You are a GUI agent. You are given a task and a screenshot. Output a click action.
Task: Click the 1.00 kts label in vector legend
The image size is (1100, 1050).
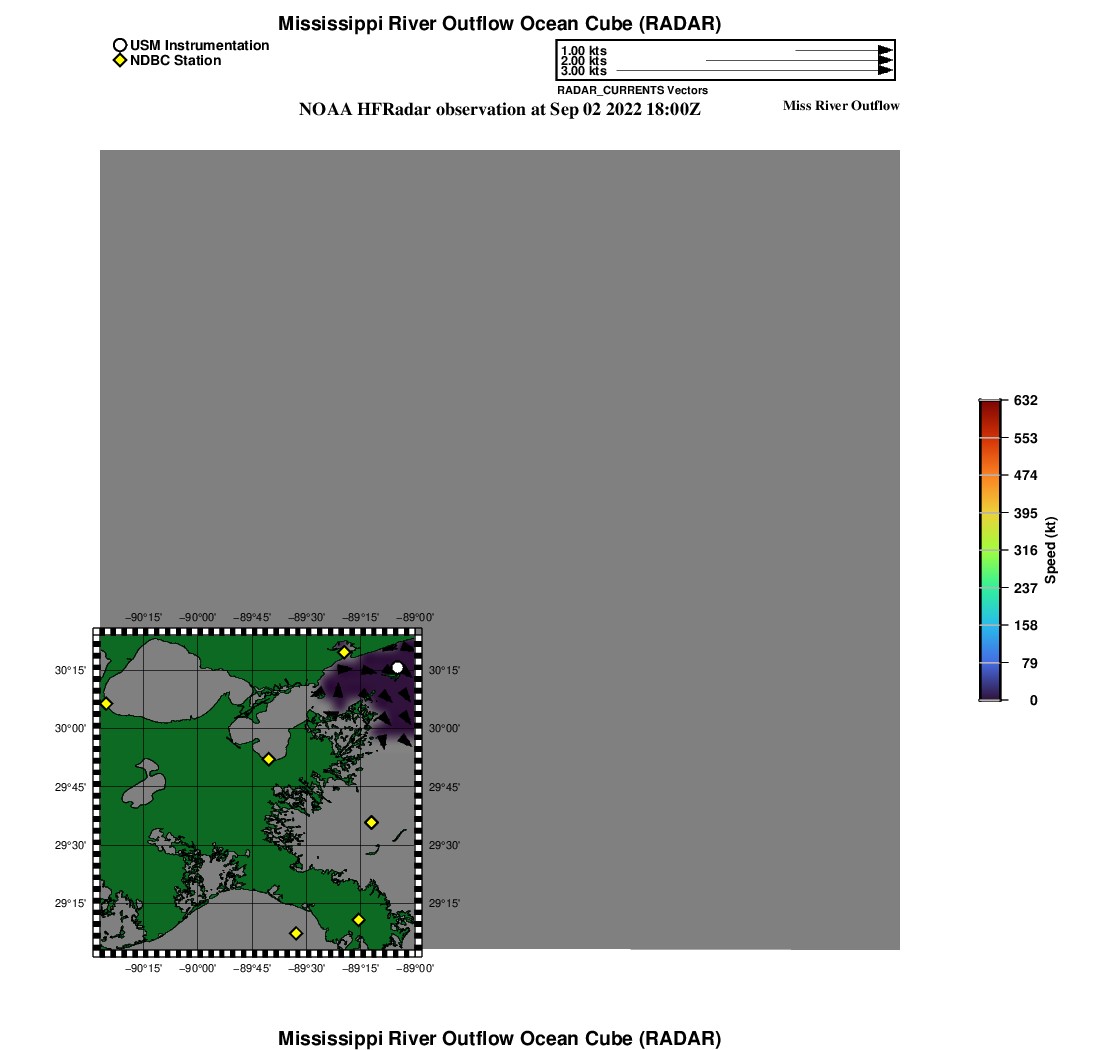point(583,51)
